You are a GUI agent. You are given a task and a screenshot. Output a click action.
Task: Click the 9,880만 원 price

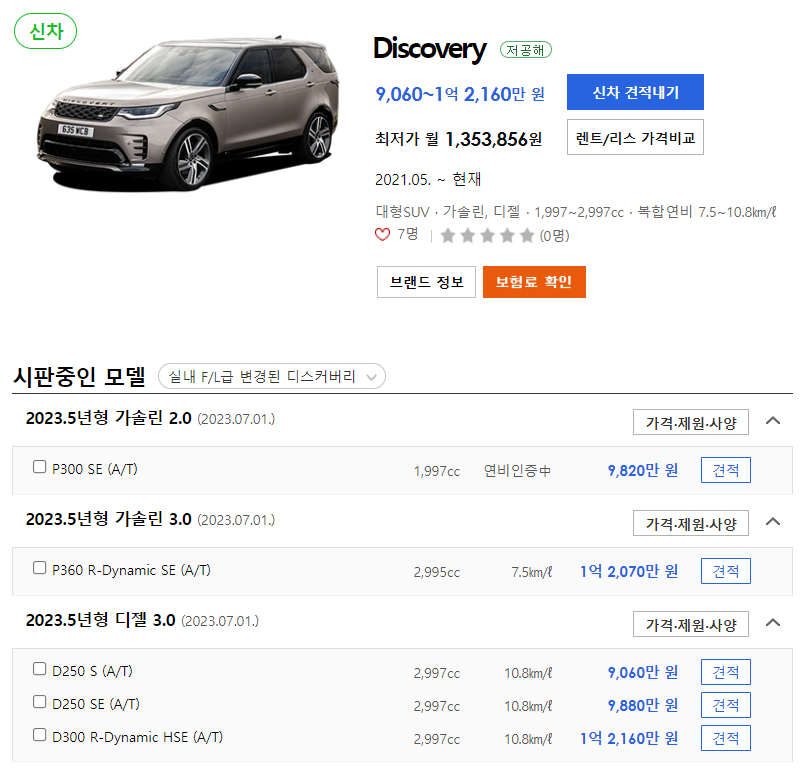click(x=643, y=705)
